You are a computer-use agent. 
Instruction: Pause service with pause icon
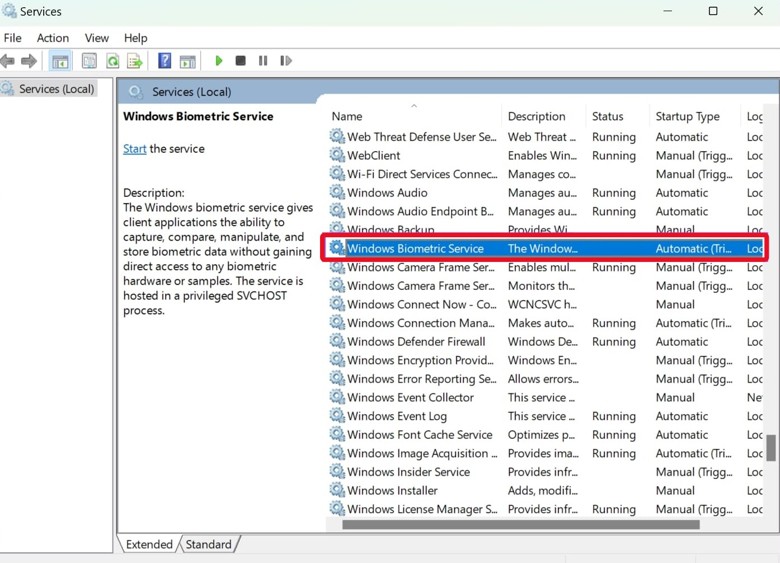tap(263, 61)
